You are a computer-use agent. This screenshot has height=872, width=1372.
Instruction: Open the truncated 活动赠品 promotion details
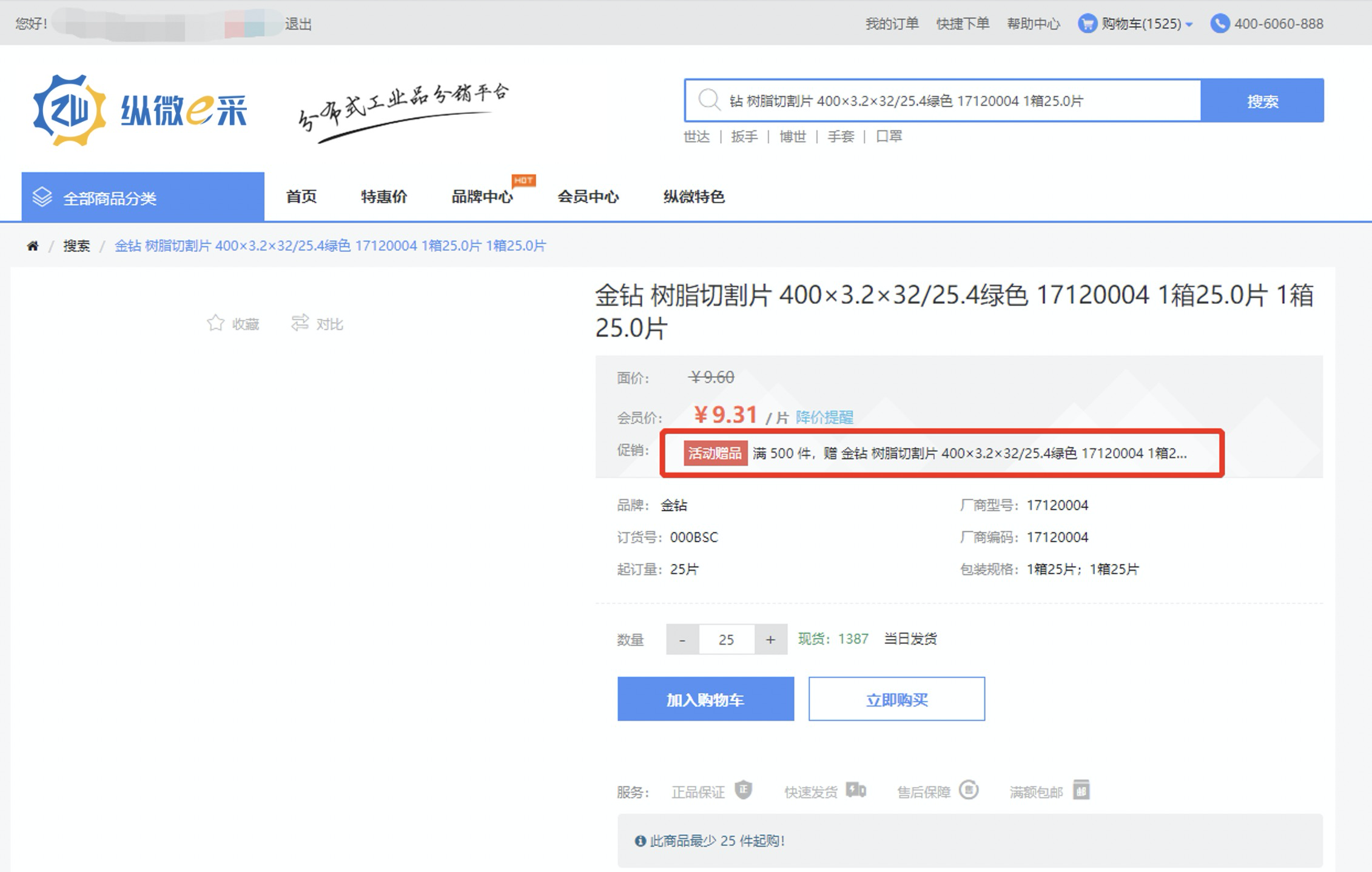point(968,453)
